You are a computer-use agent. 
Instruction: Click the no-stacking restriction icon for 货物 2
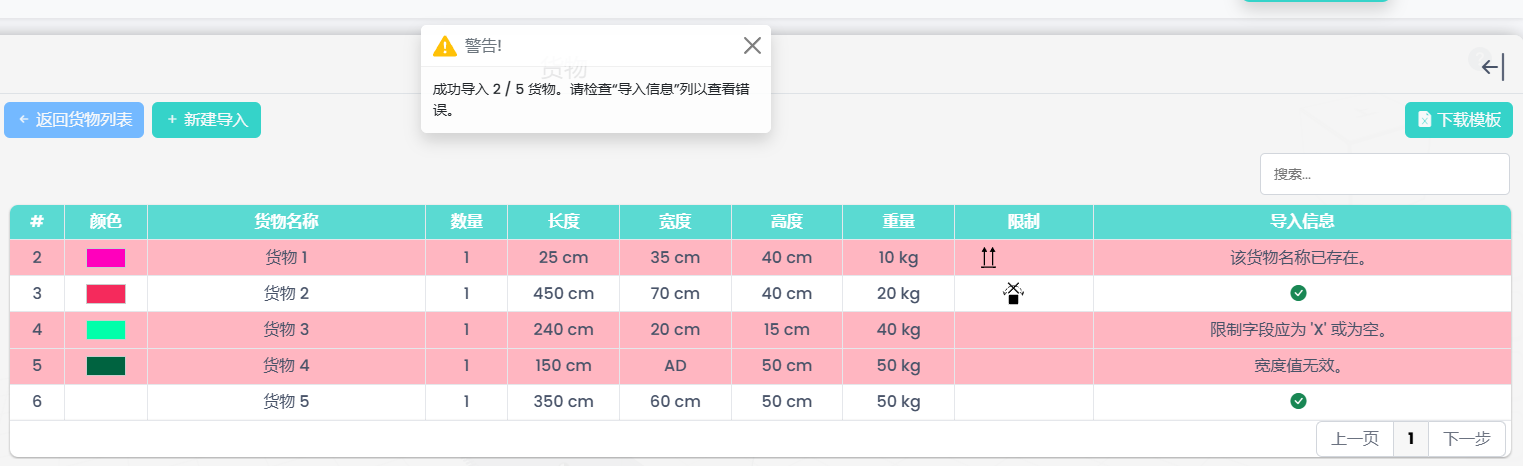[x=1013, y=293]
